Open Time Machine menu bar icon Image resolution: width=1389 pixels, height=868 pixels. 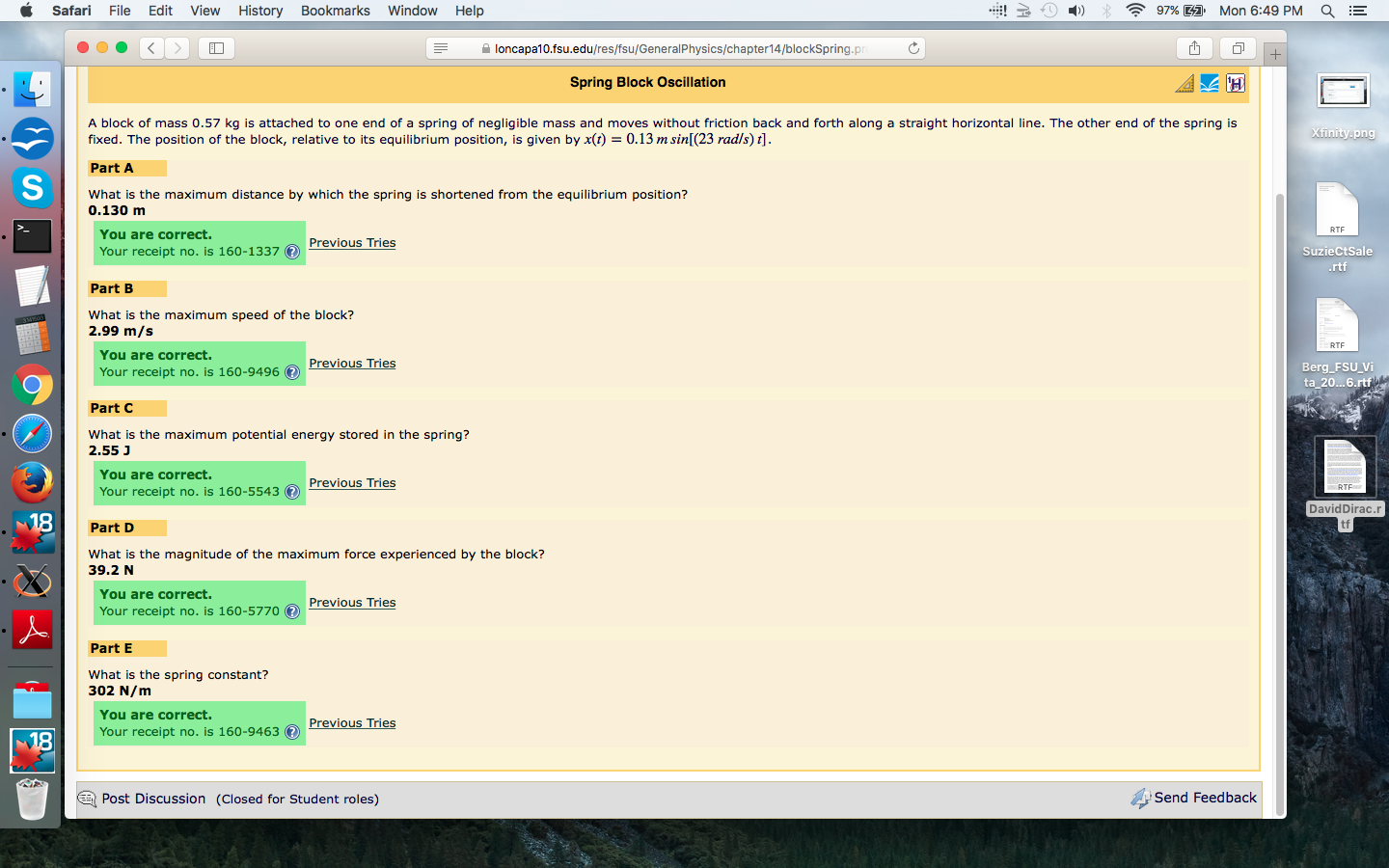pos(1049,11)
